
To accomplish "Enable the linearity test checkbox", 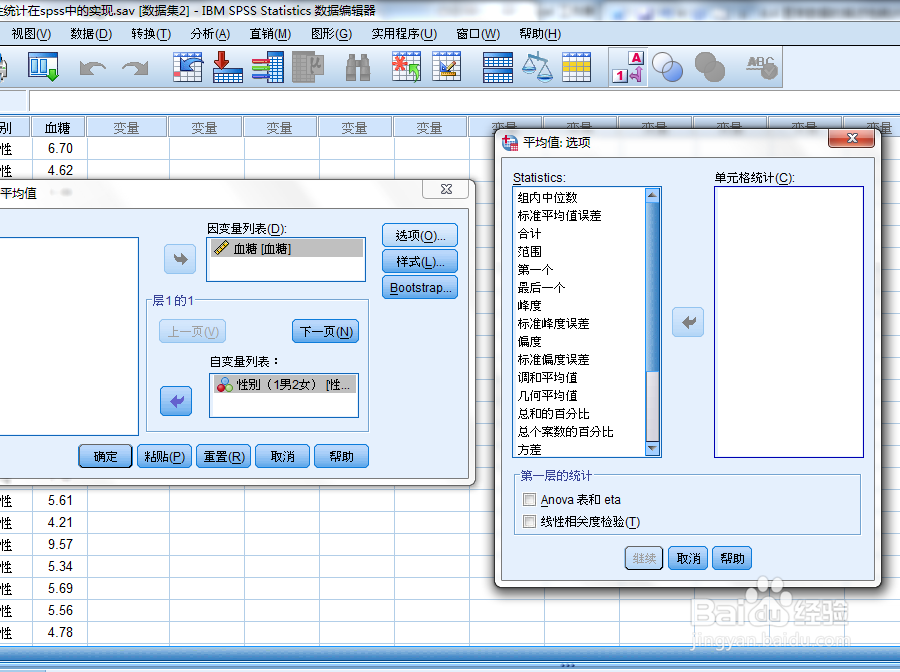I will click(x=529, y=522).
